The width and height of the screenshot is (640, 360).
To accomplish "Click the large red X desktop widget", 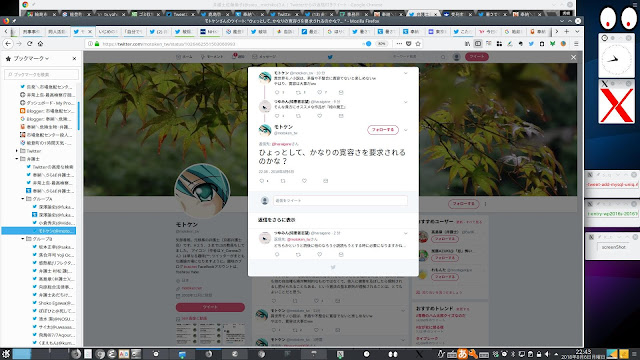I will 617,105.
